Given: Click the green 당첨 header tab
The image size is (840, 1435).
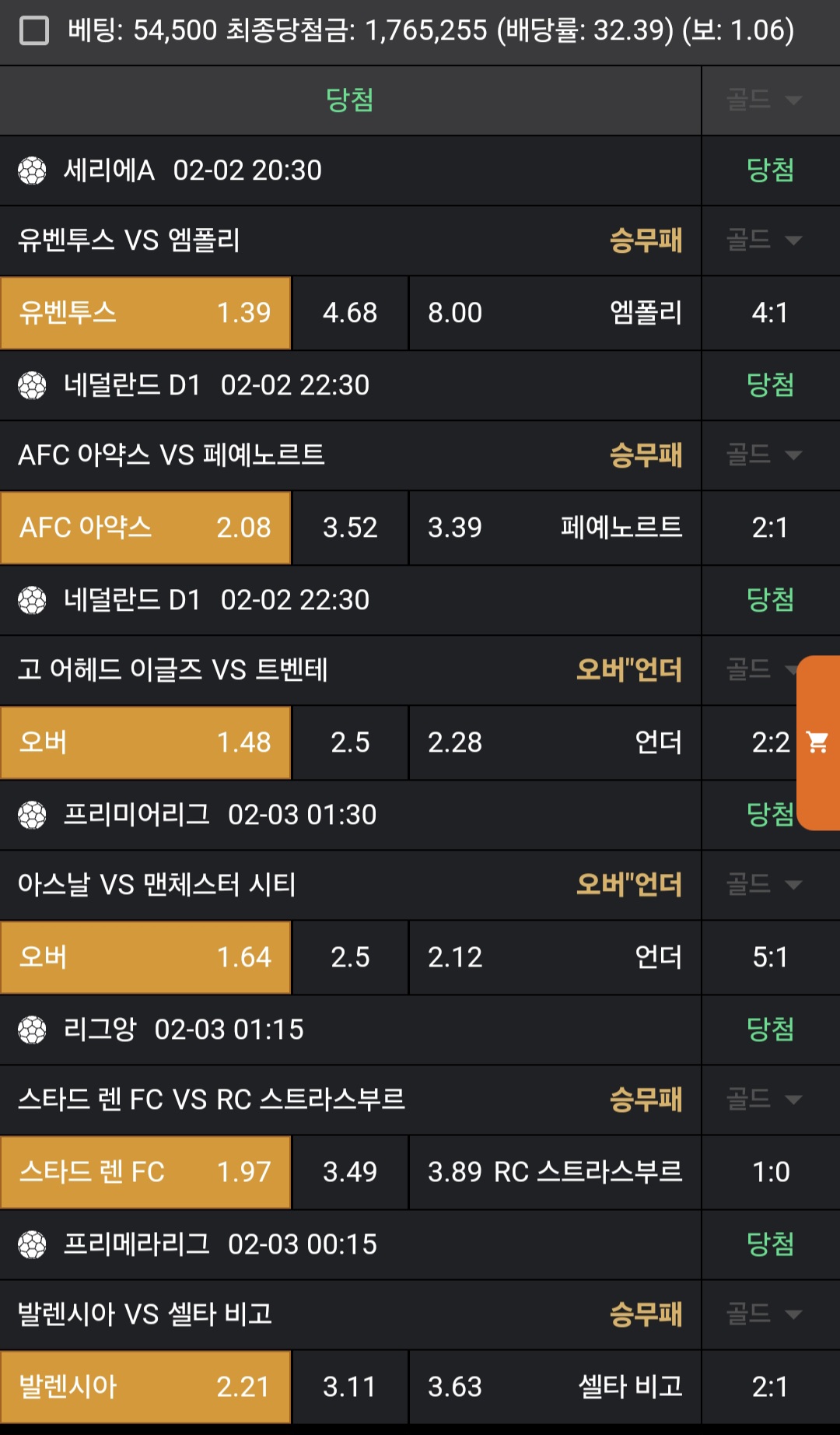Looking at the screenshot, I should 350,100.
